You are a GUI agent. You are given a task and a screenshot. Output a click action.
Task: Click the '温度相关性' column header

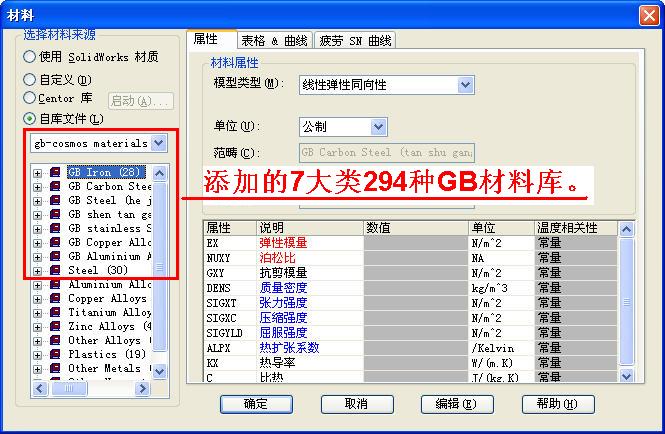(576, 228)
